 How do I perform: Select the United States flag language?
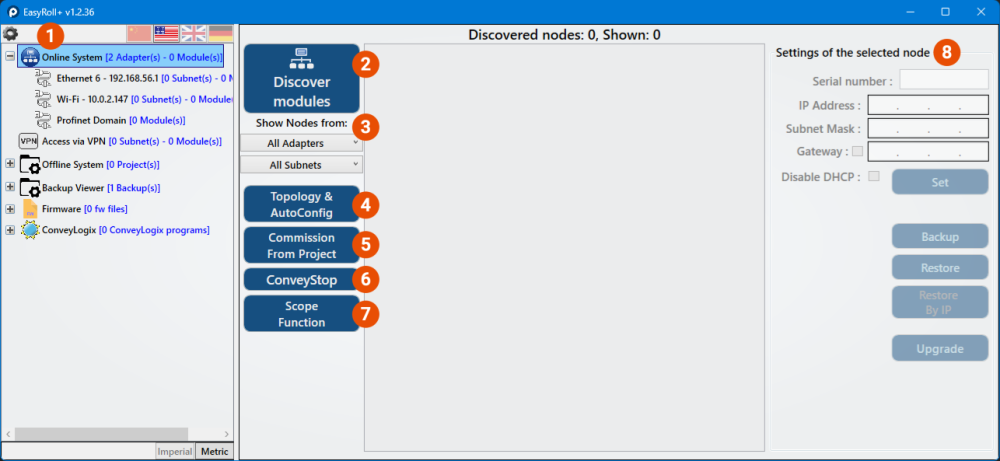pos(166,33)
